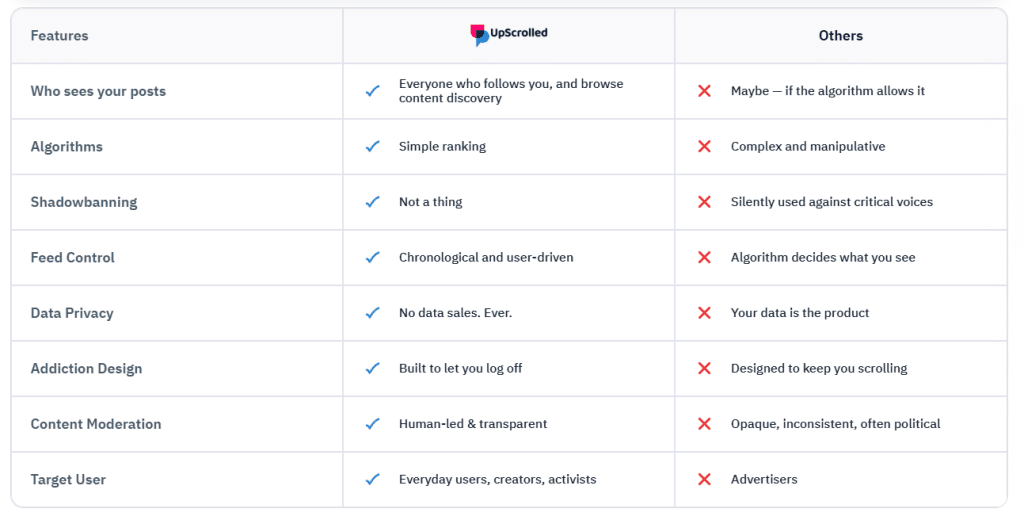The image size is (1024, 520).
Task: Click the red X beside Your data is the product
Action: pos(704,313)
